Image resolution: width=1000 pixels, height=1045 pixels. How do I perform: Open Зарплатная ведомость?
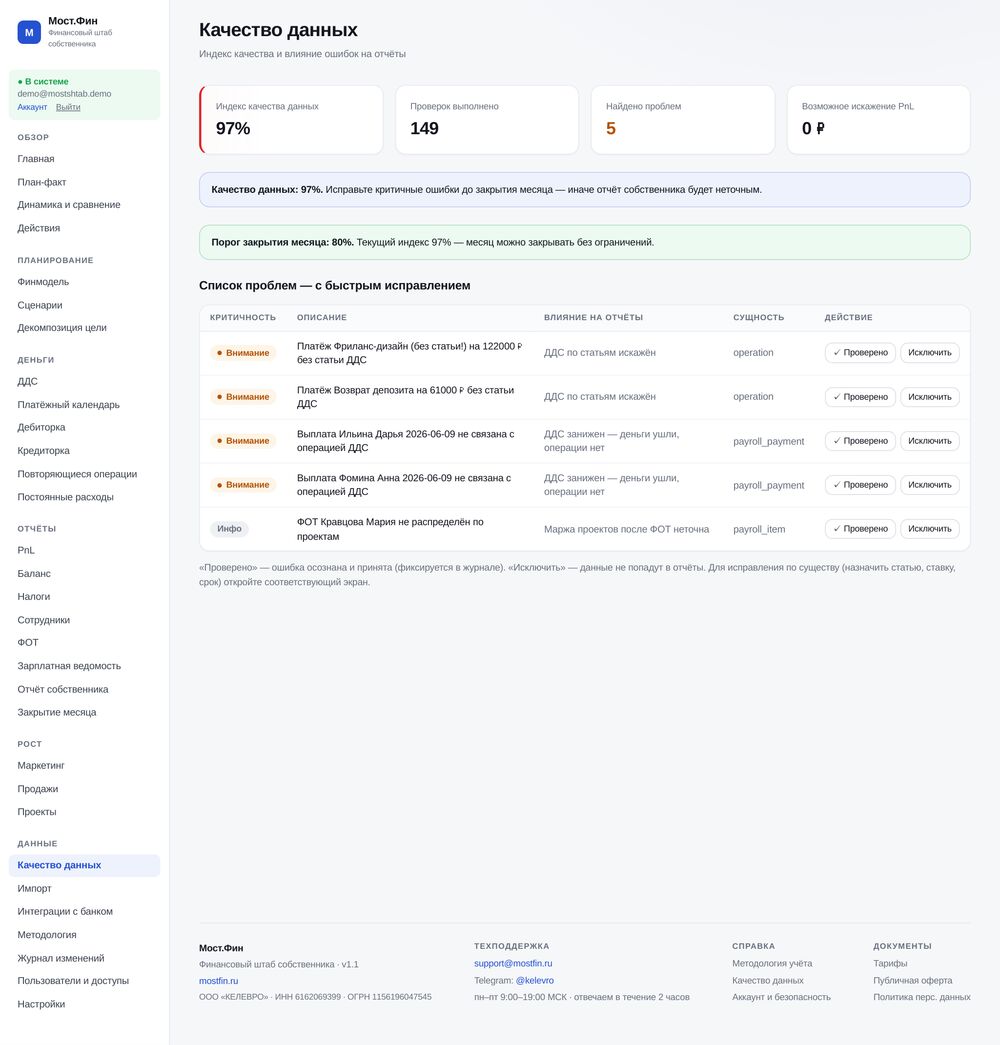point(69,666)
